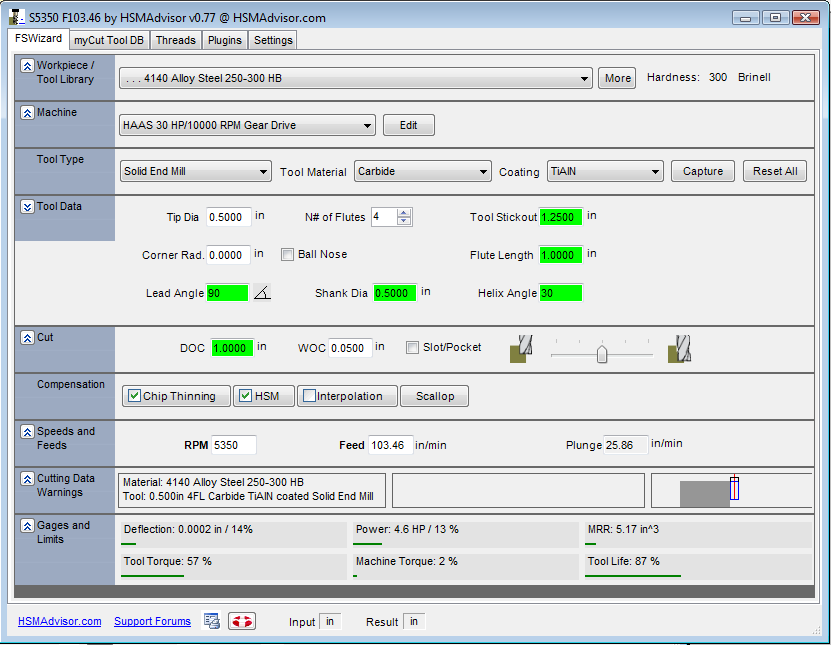
Task: Click the lead angle triangle icon
Action: (x=262, y=293)
